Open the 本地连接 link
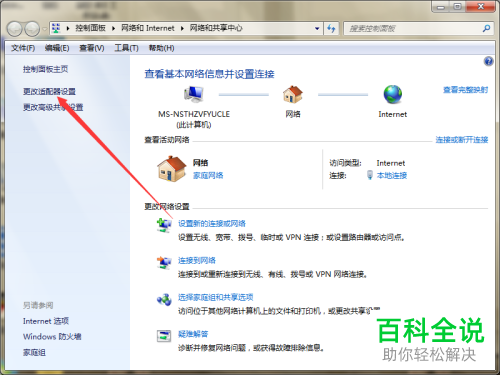The image size is (500, 375). pyautogui.click(x=392, y=175)
